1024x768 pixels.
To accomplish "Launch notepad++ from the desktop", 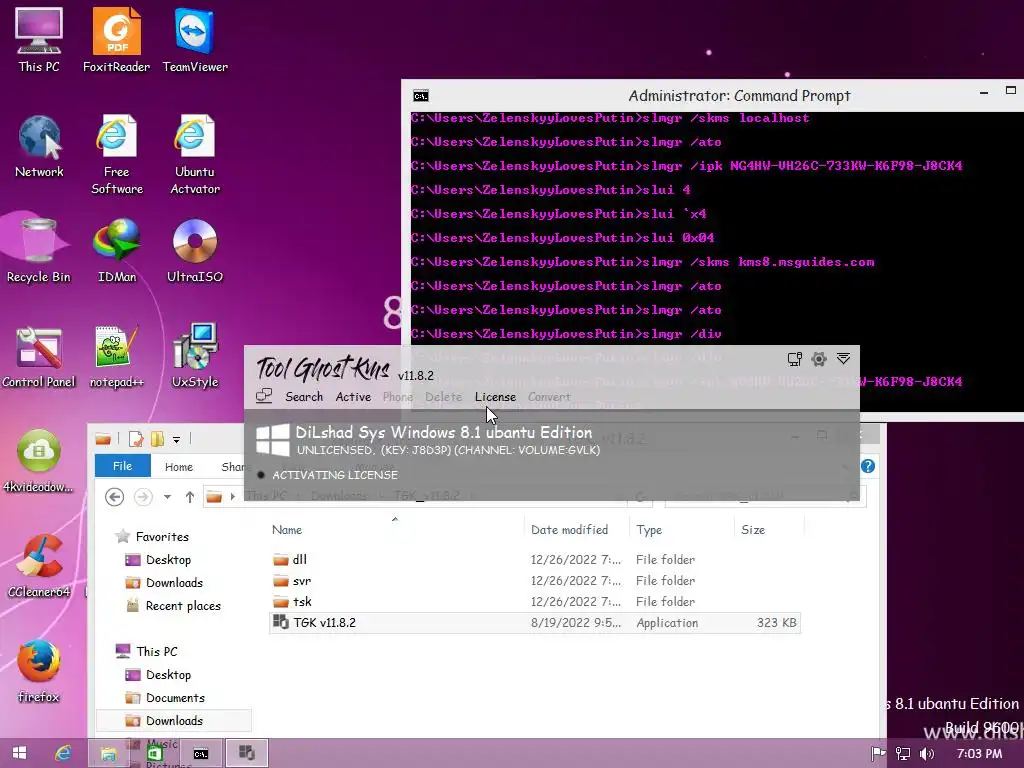I will (x=116, y=356).
